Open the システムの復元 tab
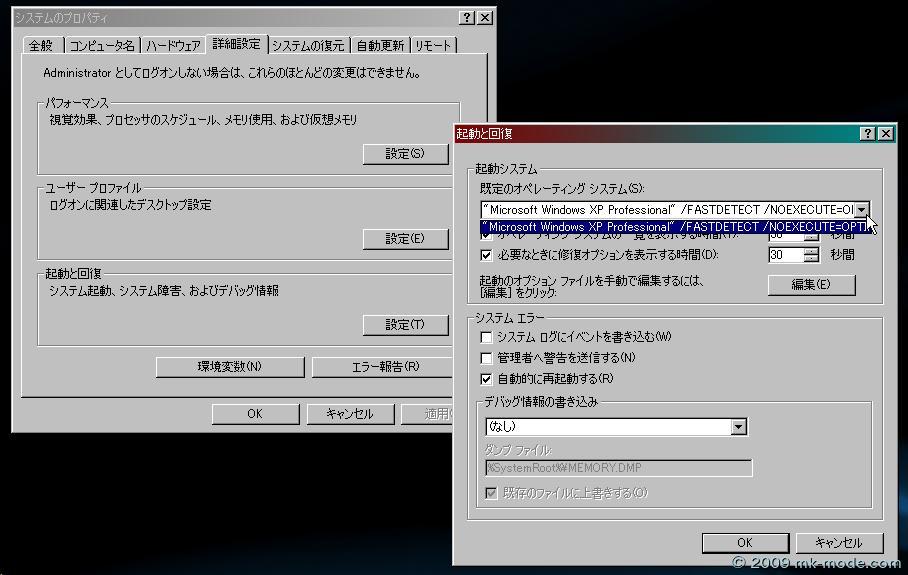 309,45
